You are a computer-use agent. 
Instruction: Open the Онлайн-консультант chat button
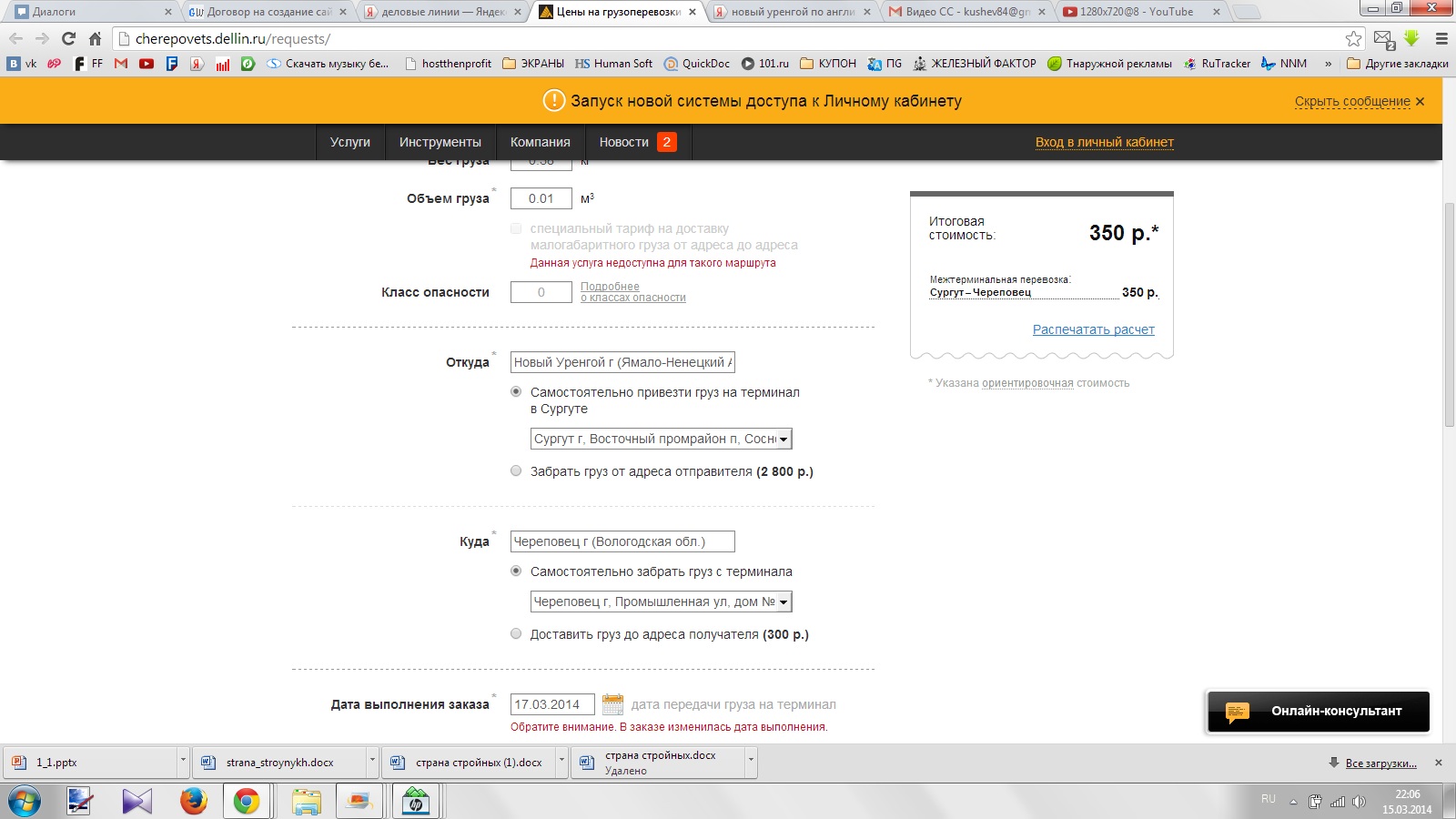[1319, 712]
